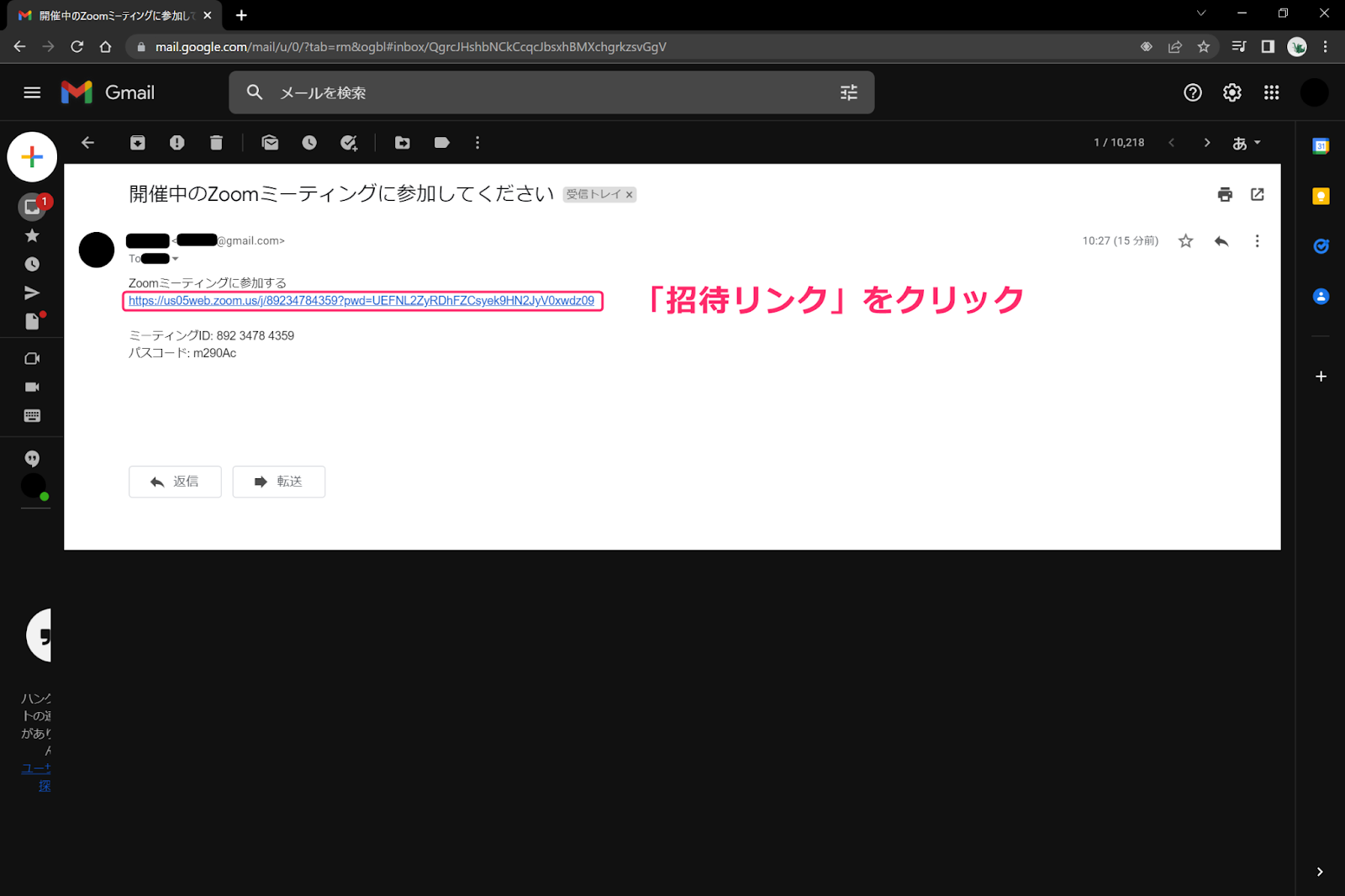Open more toolbar options menu
1345x896 pixels.
pyautogui.click(x=477, y=143)
